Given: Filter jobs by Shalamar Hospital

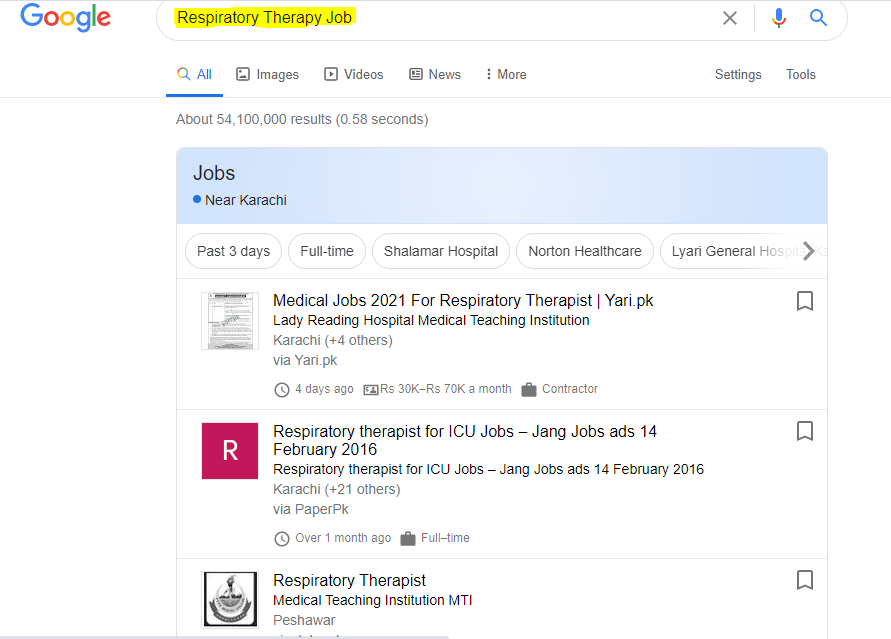Looking at the screenshot, I should click(x=441, y=251).
